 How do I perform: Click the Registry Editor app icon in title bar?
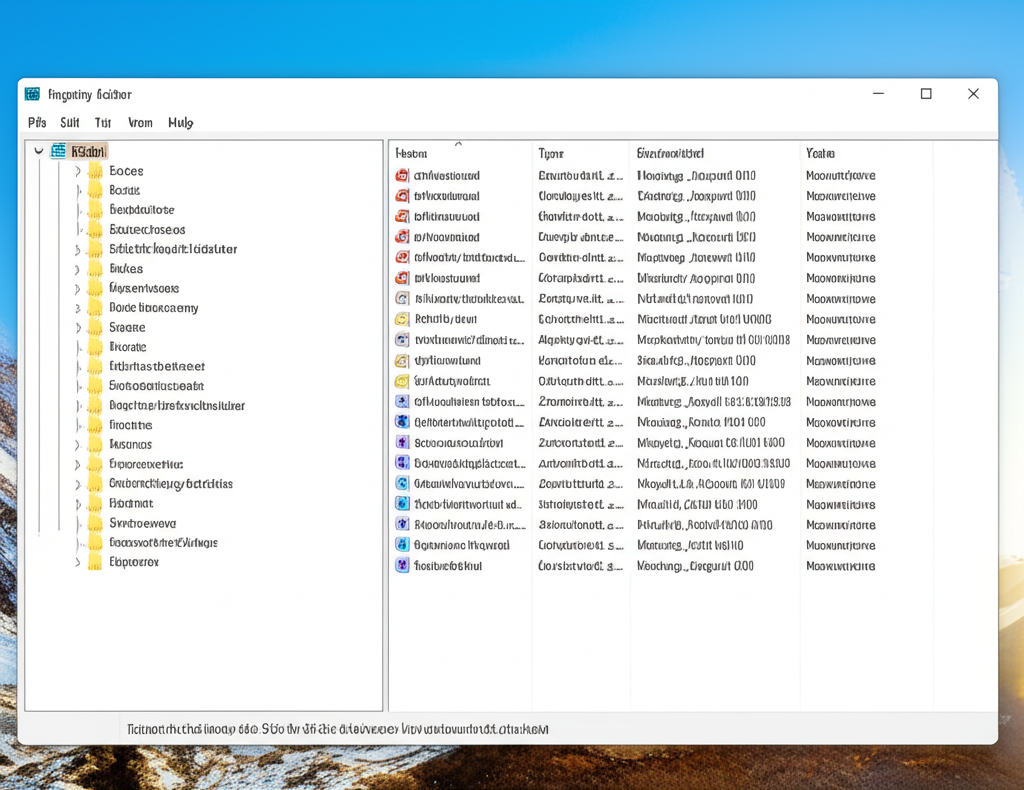pos(33,94)
